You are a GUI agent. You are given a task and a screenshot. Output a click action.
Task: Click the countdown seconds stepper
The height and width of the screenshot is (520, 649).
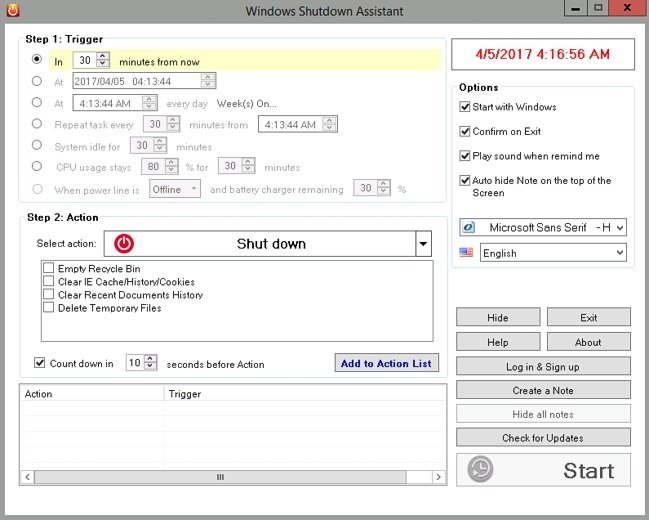(x=151, y=363)
